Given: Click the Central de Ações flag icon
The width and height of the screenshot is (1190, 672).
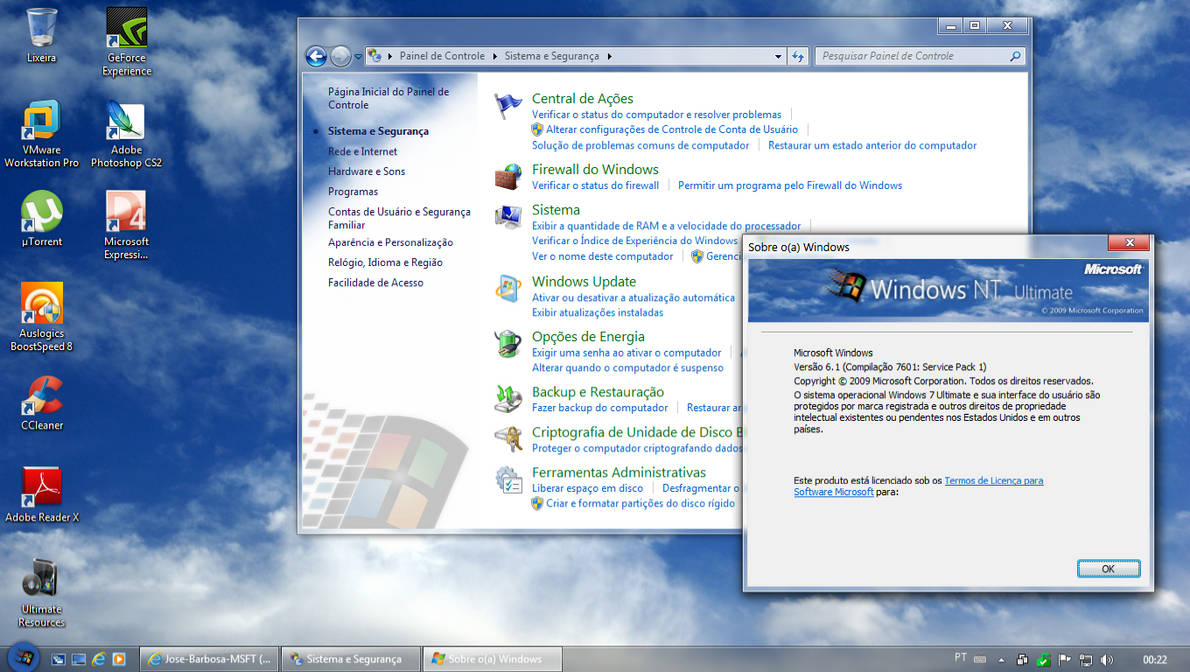Looking at the screenshot, I should coord(508,104).
